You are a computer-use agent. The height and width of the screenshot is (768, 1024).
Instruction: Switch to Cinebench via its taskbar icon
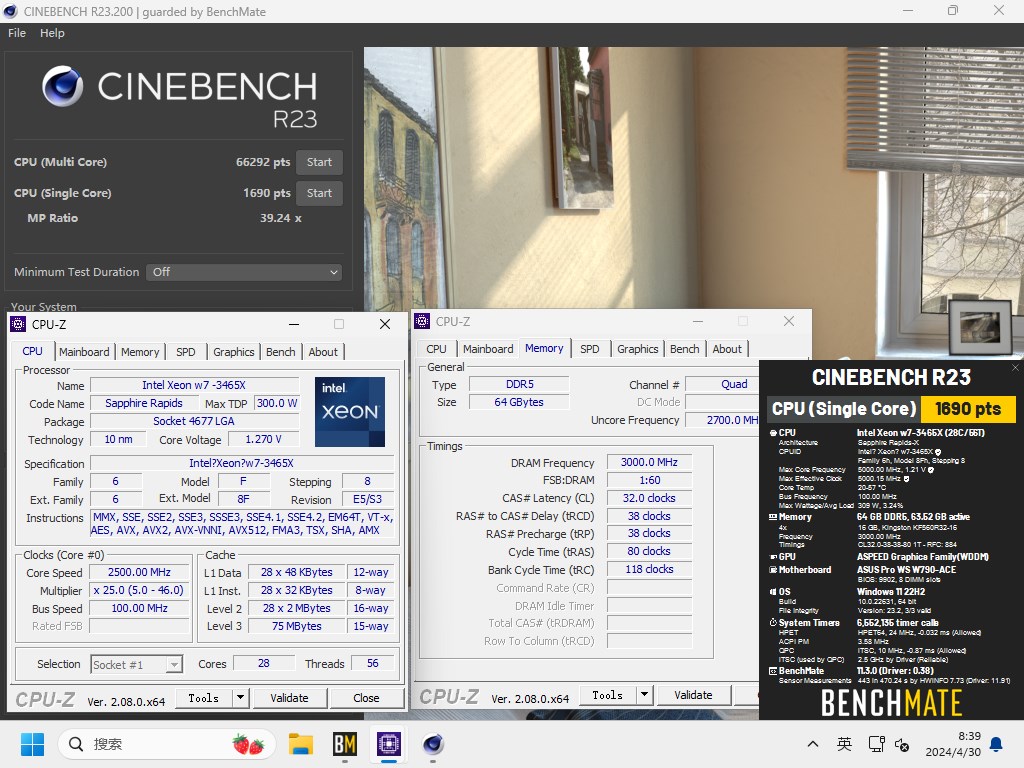coord(432,744)
